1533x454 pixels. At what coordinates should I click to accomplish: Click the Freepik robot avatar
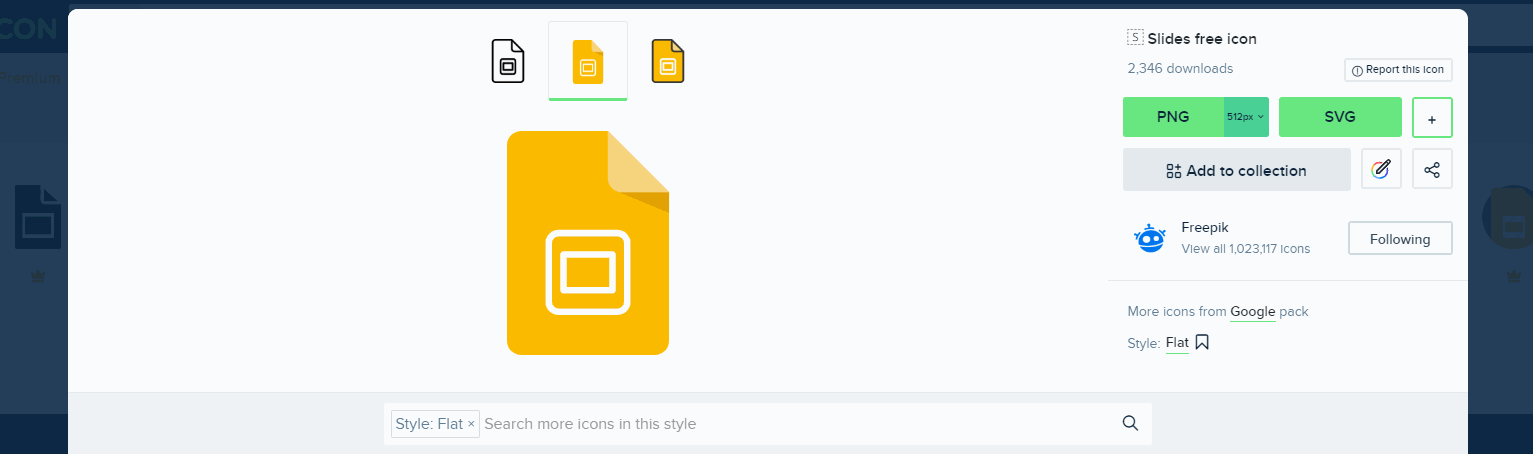pos(1150,238)
